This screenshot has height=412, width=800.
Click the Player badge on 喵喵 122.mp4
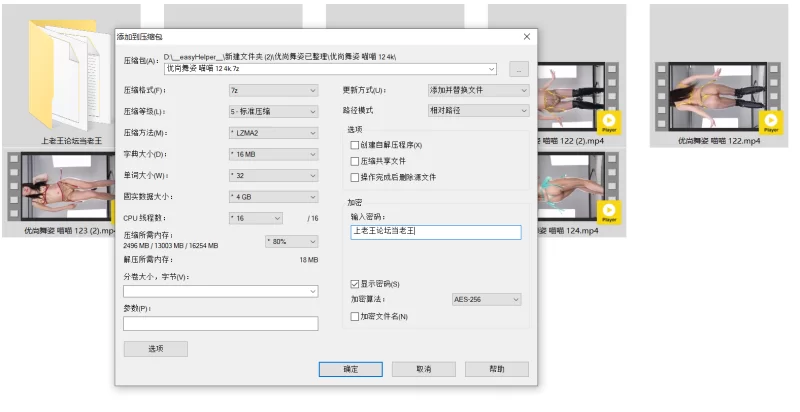[x=770, y=122]
